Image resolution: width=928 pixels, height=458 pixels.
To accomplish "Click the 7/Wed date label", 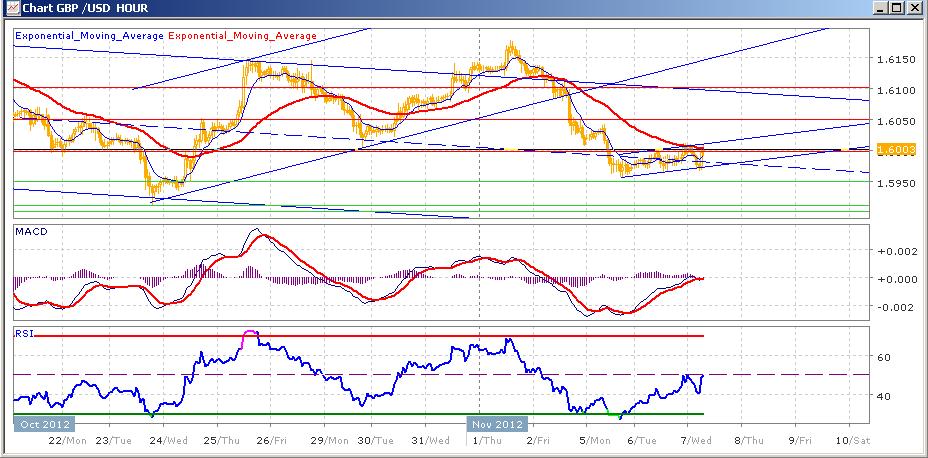I will 697,441.
